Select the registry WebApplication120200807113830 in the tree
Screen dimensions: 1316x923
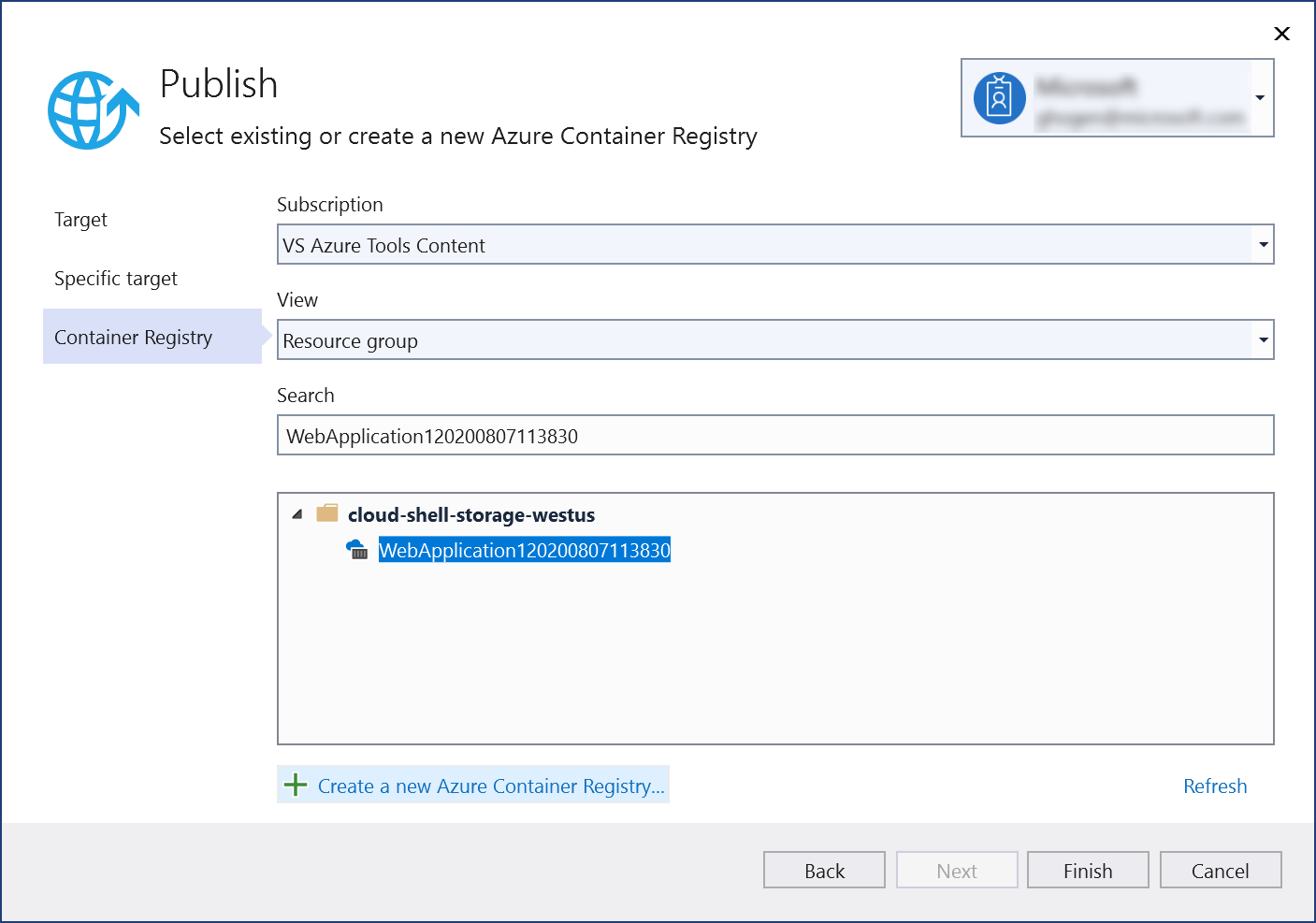pyautogui.click(x=524, y=550)
